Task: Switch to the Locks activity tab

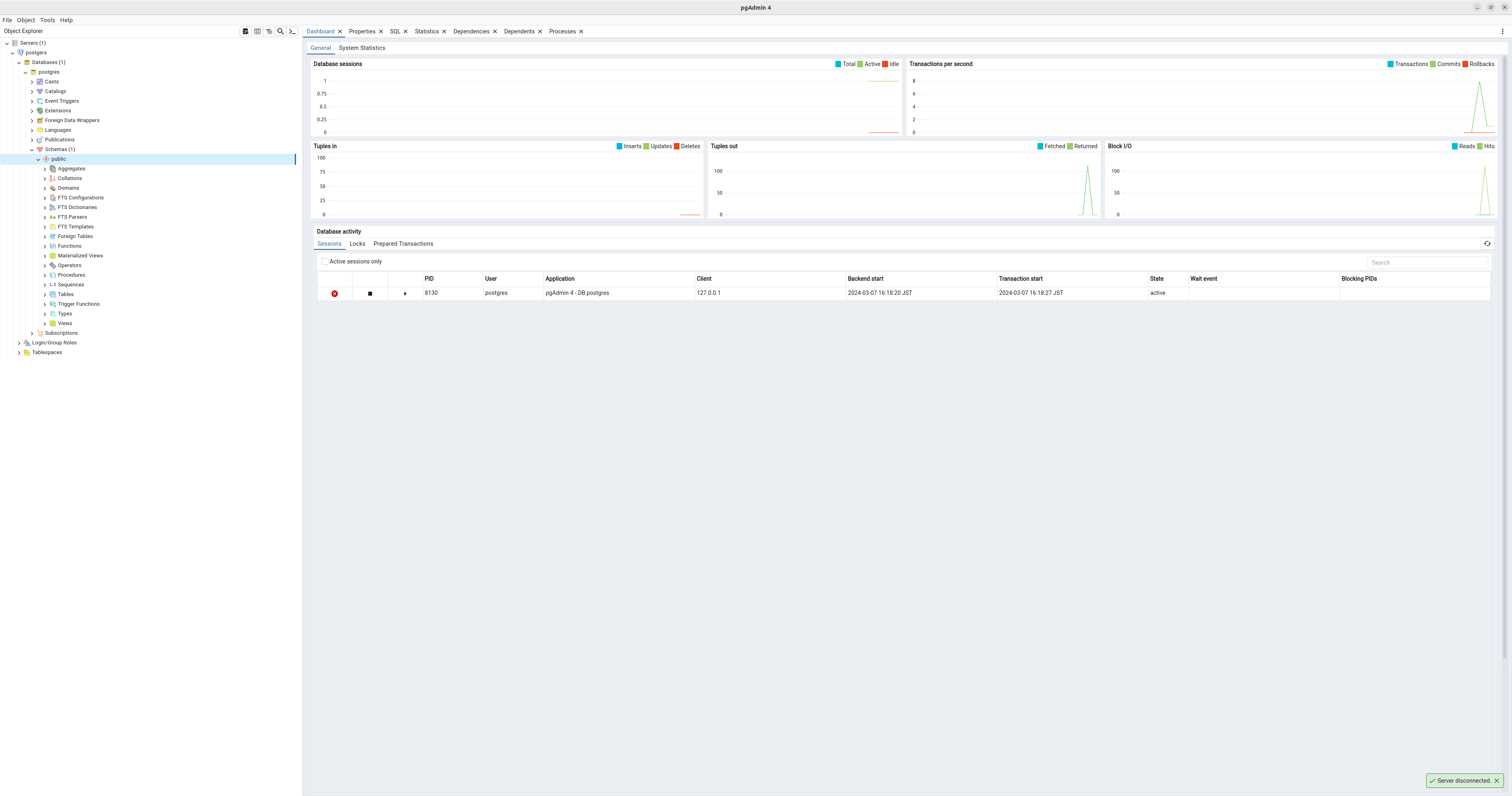Action: tap(357, 244)
